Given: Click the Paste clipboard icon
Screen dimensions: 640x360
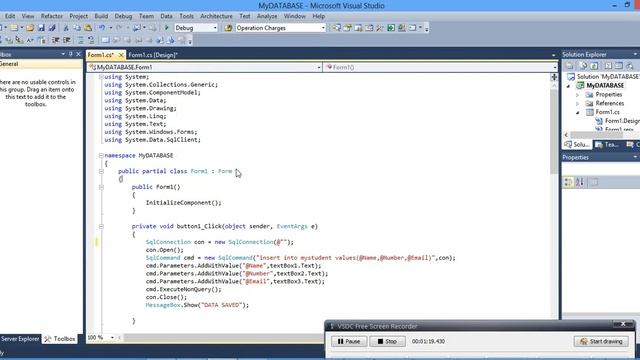Looking at the screenshot, I should tap(88, 28).
